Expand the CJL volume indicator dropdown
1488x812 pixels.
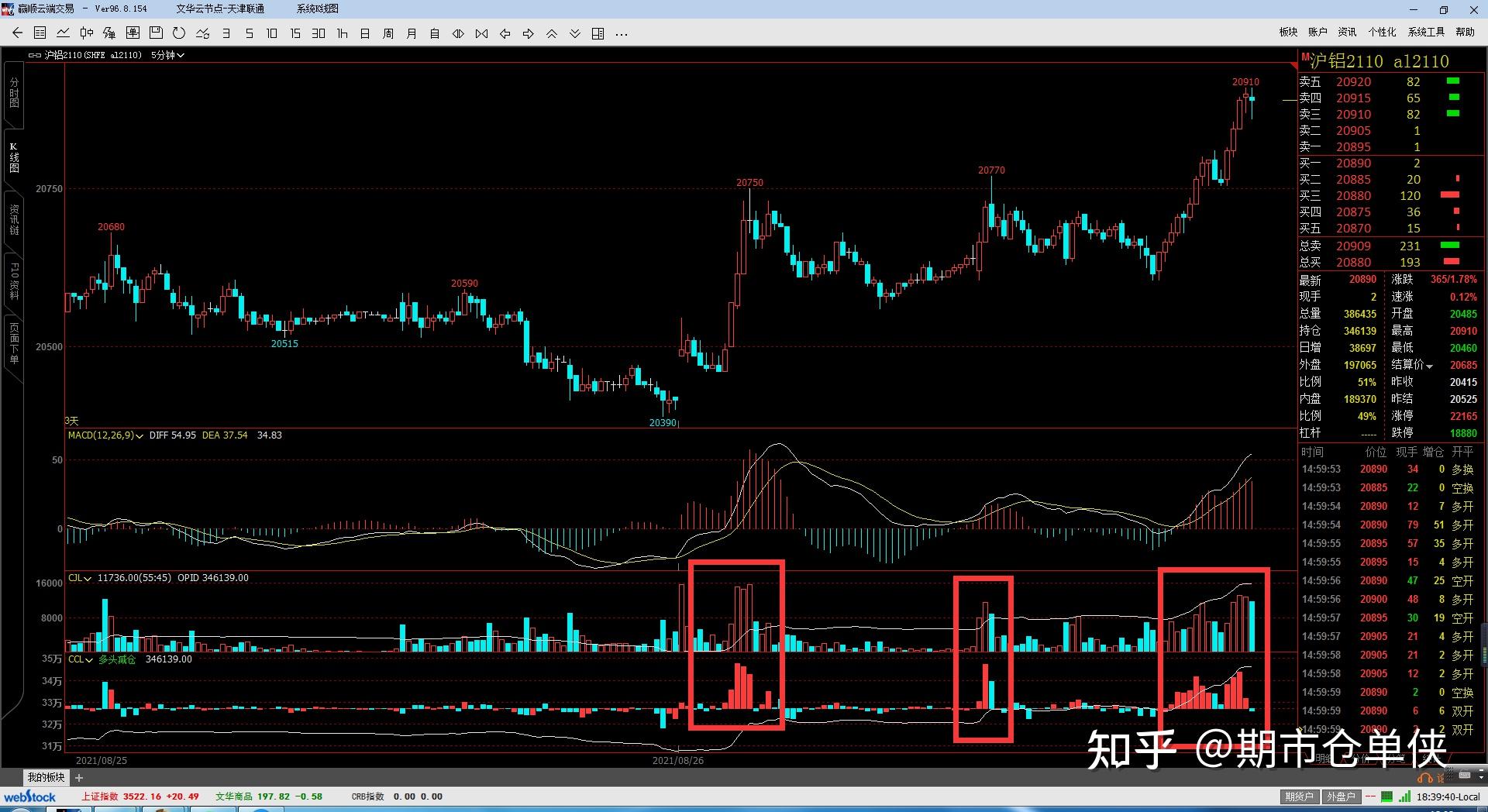[88, 579]
